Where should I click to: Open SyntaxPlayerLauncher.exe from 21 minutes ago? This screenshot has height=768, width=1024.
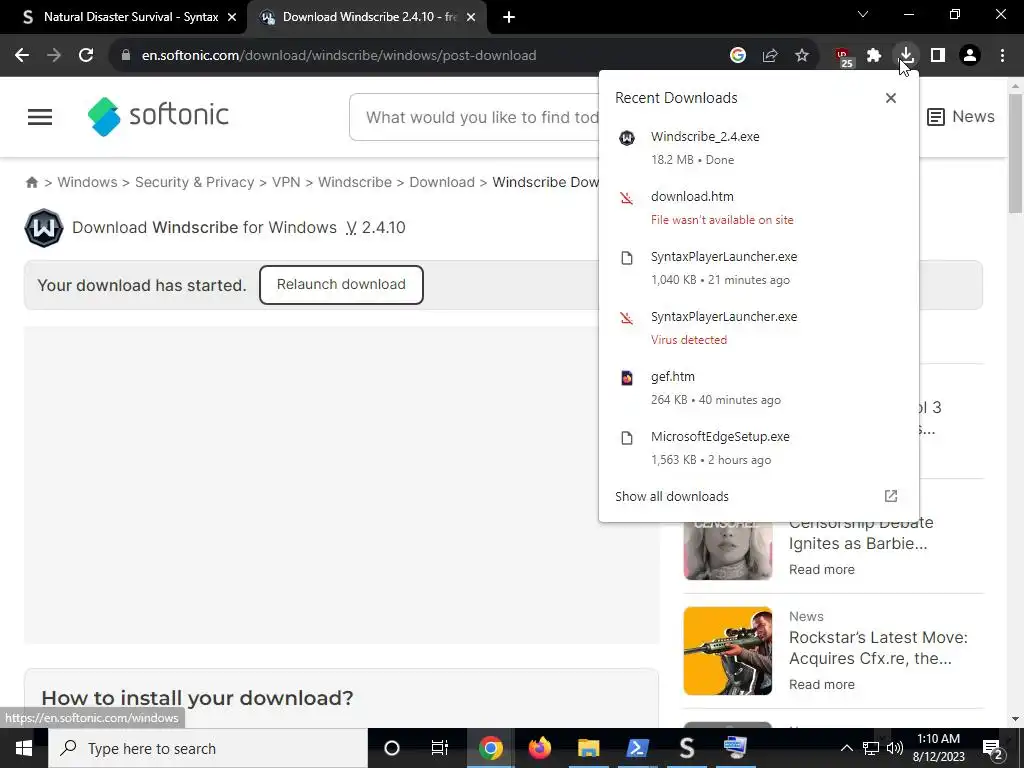[x=758, y=268]
